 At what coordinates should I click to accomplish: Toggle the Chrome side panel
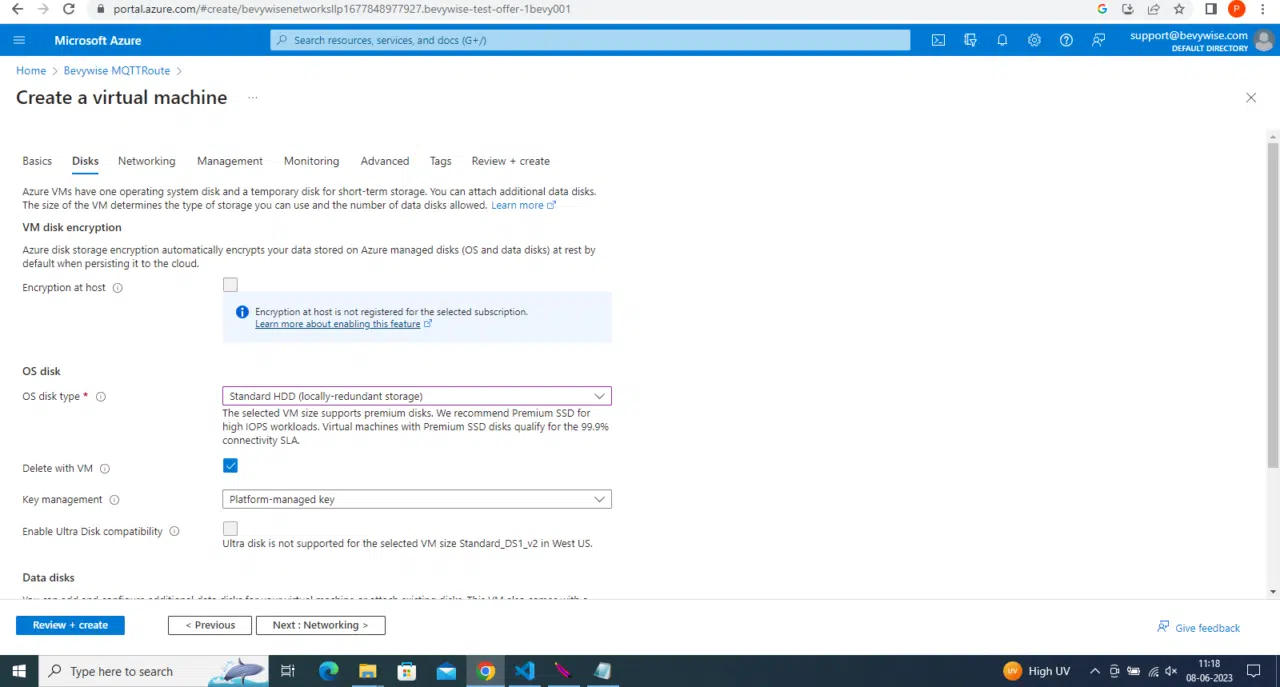[1210, 9]
